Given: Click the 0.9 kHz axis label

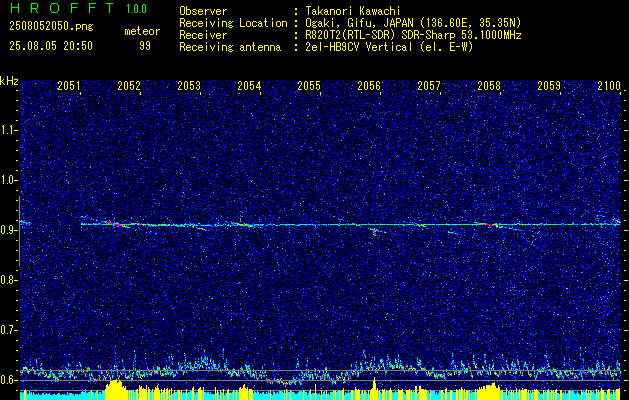Looking at the screenshot, I should click(8, 230).
